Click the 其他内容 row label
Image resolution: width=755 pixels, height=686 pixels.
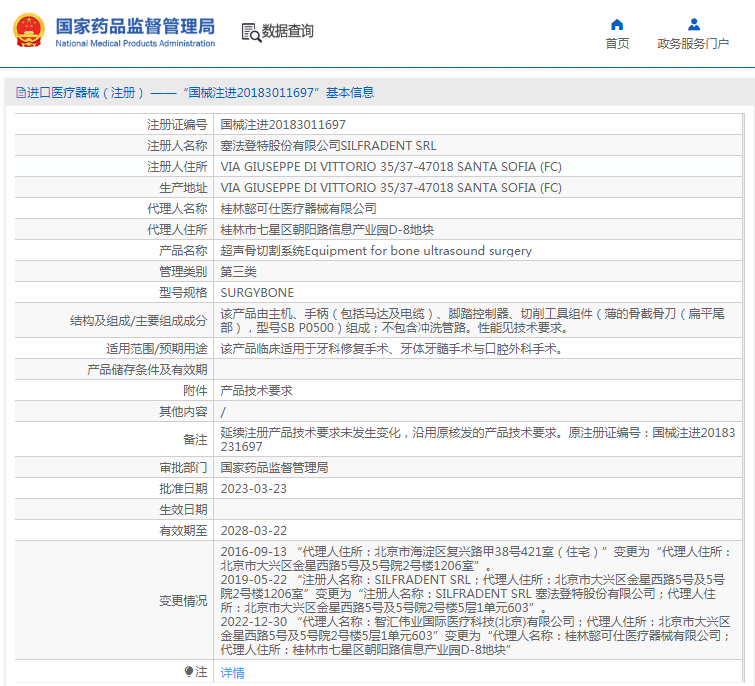pyautogui.click(x=183, y=412)
